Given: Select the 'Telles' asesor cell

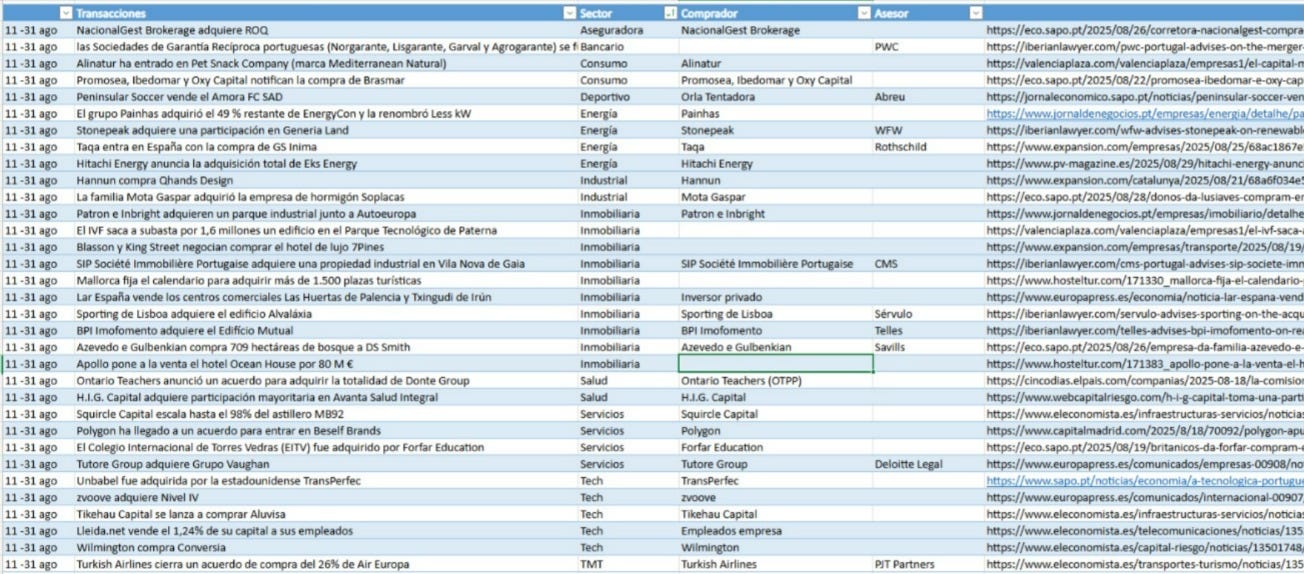Looking at the screenshot, I should pyautogui.click(x=929, y=331).
